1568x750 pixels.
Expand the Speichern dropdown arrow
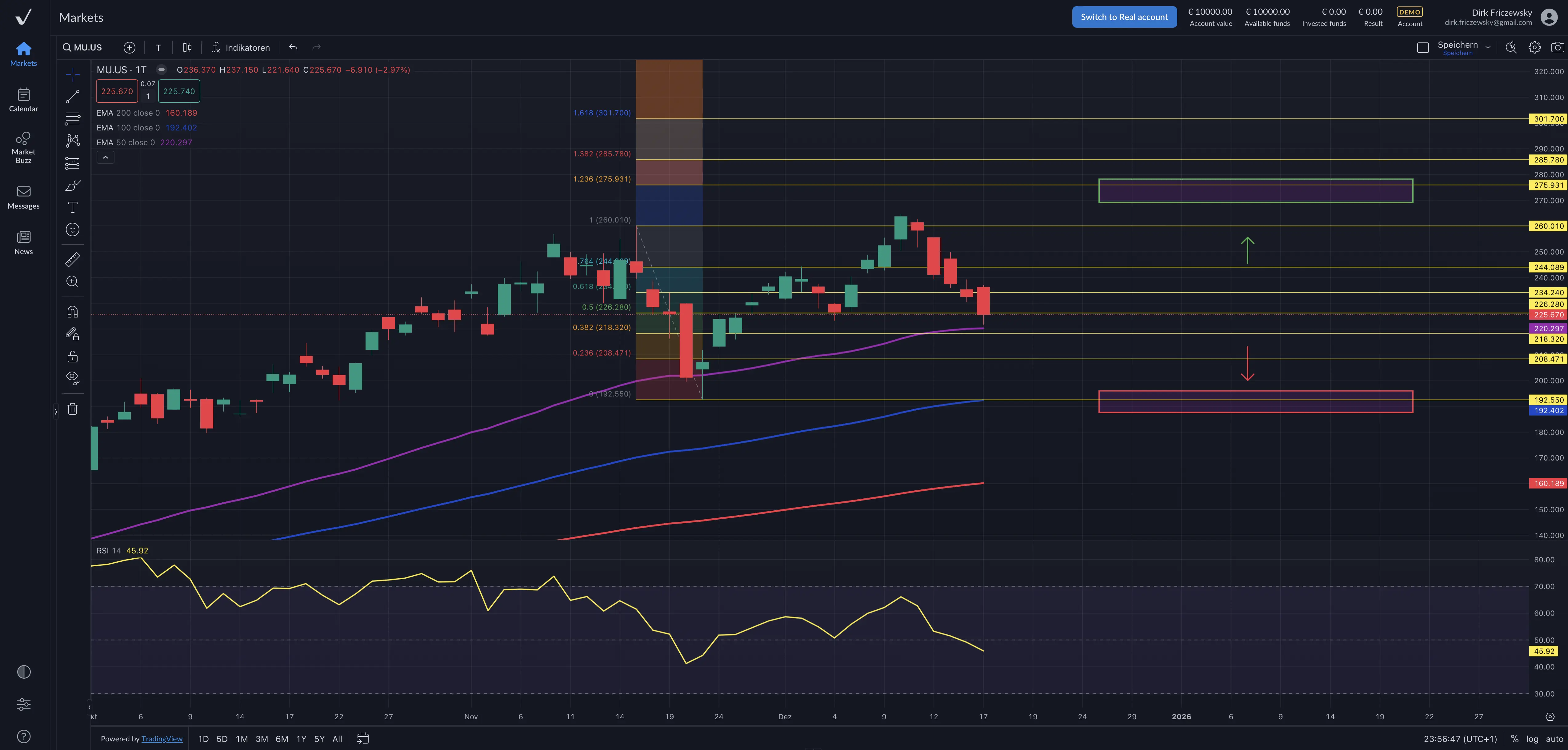[x=1488, y=47]
